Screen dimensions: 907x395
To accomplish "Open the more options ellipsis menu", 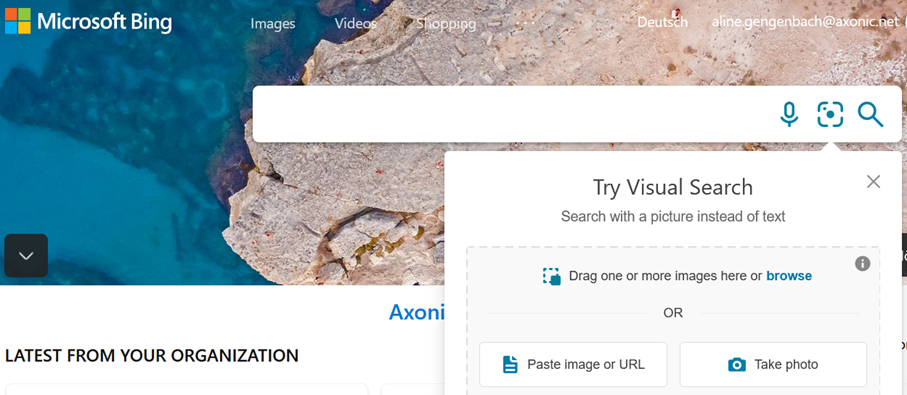I will [x=526, y=23].
